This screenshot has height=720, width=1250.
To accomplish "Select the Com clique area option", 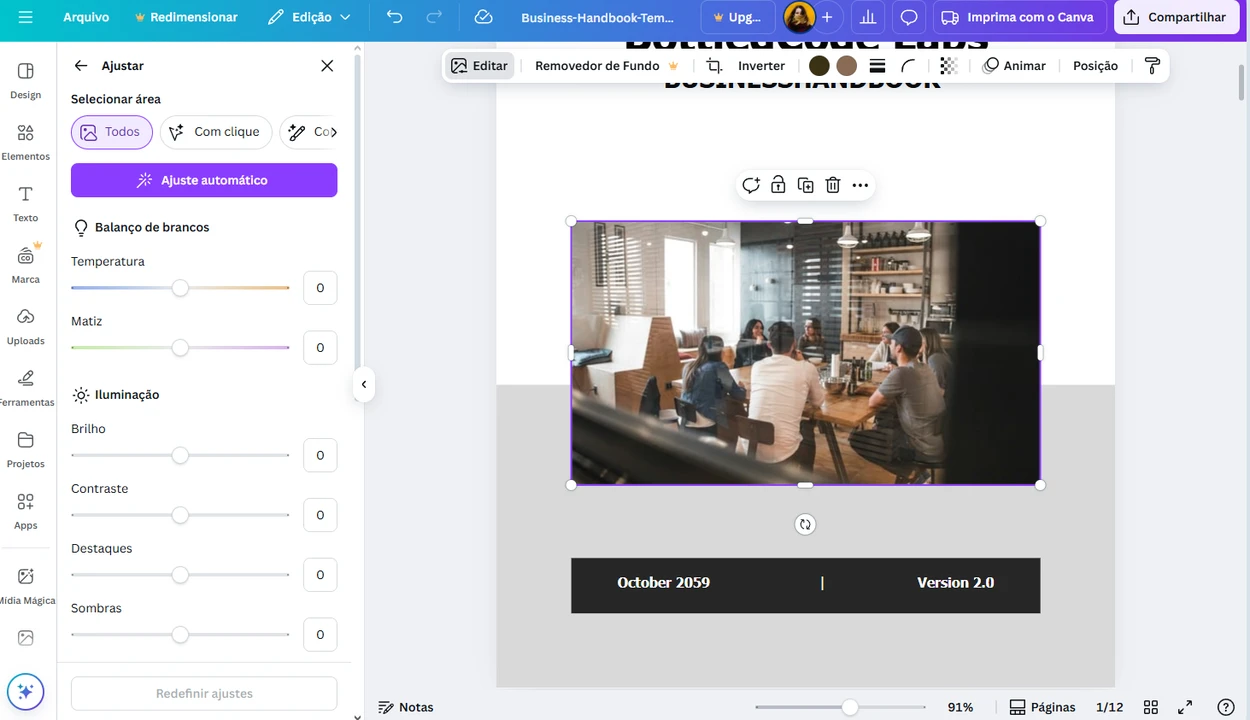I will coord(216,132).
